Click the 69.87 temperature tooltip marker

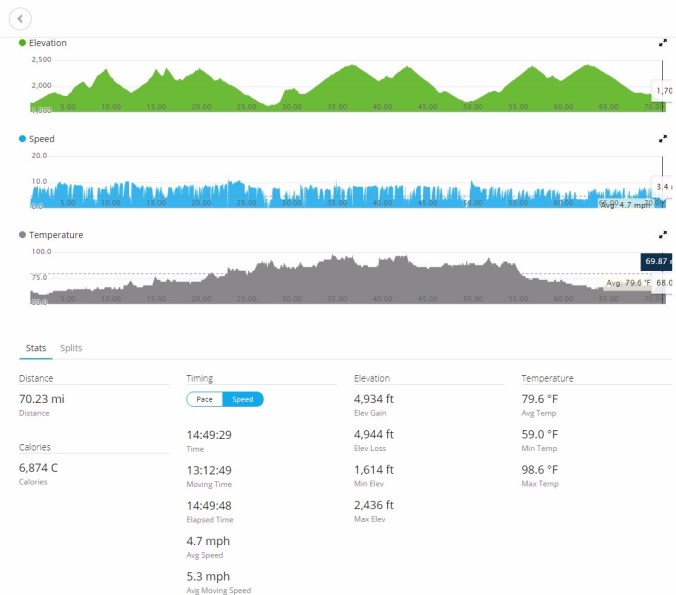(x=656, y=261)
